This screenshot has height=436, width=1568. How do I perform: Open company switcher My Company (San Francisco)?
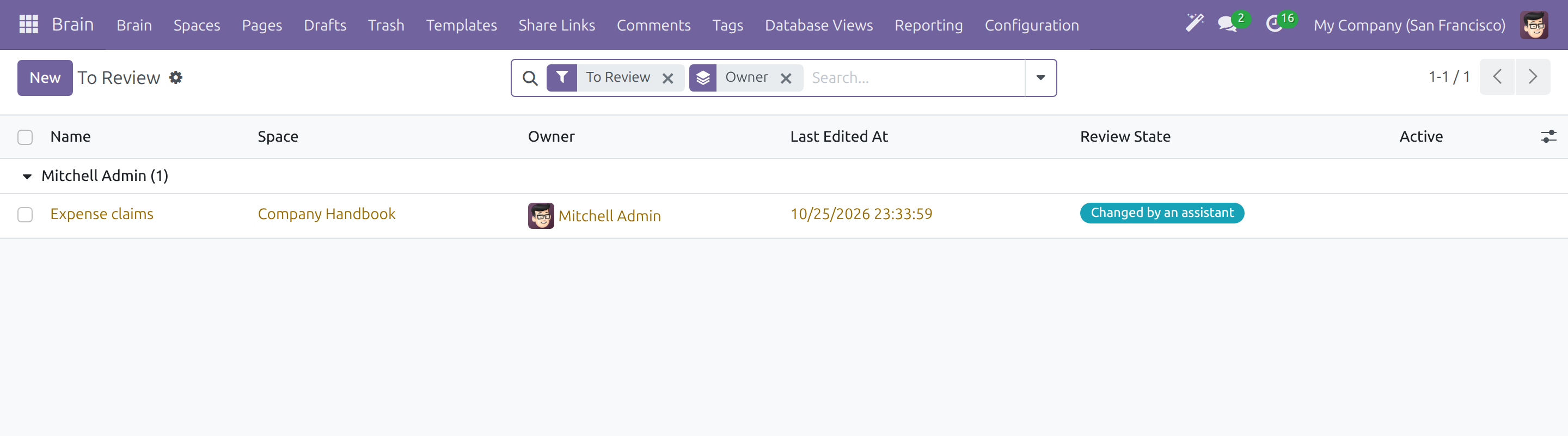[1409, 25]
